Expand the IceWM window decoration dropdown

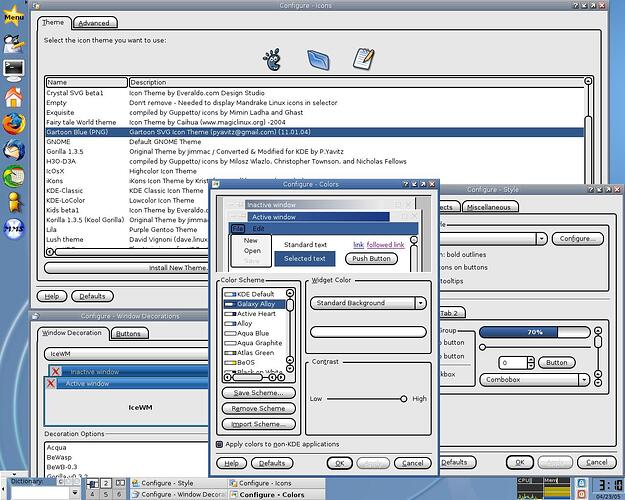127,354
